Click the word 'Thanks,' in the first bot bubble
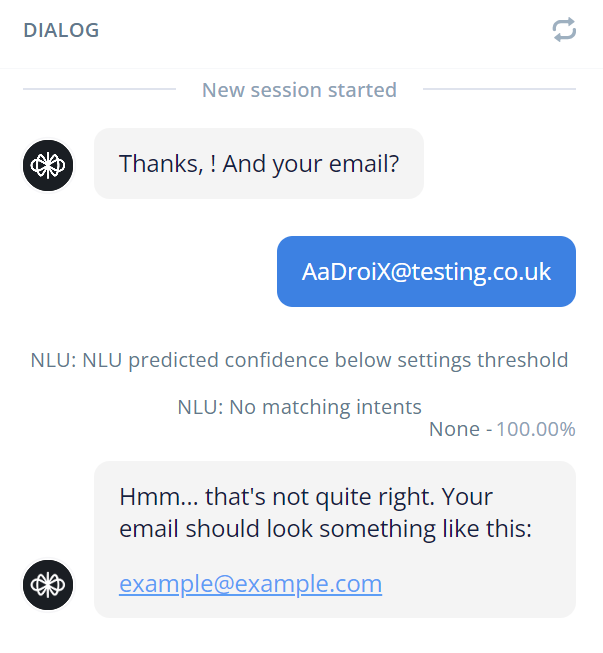The image size is (603, 653). pyautogui.click(x=161, y=164)
